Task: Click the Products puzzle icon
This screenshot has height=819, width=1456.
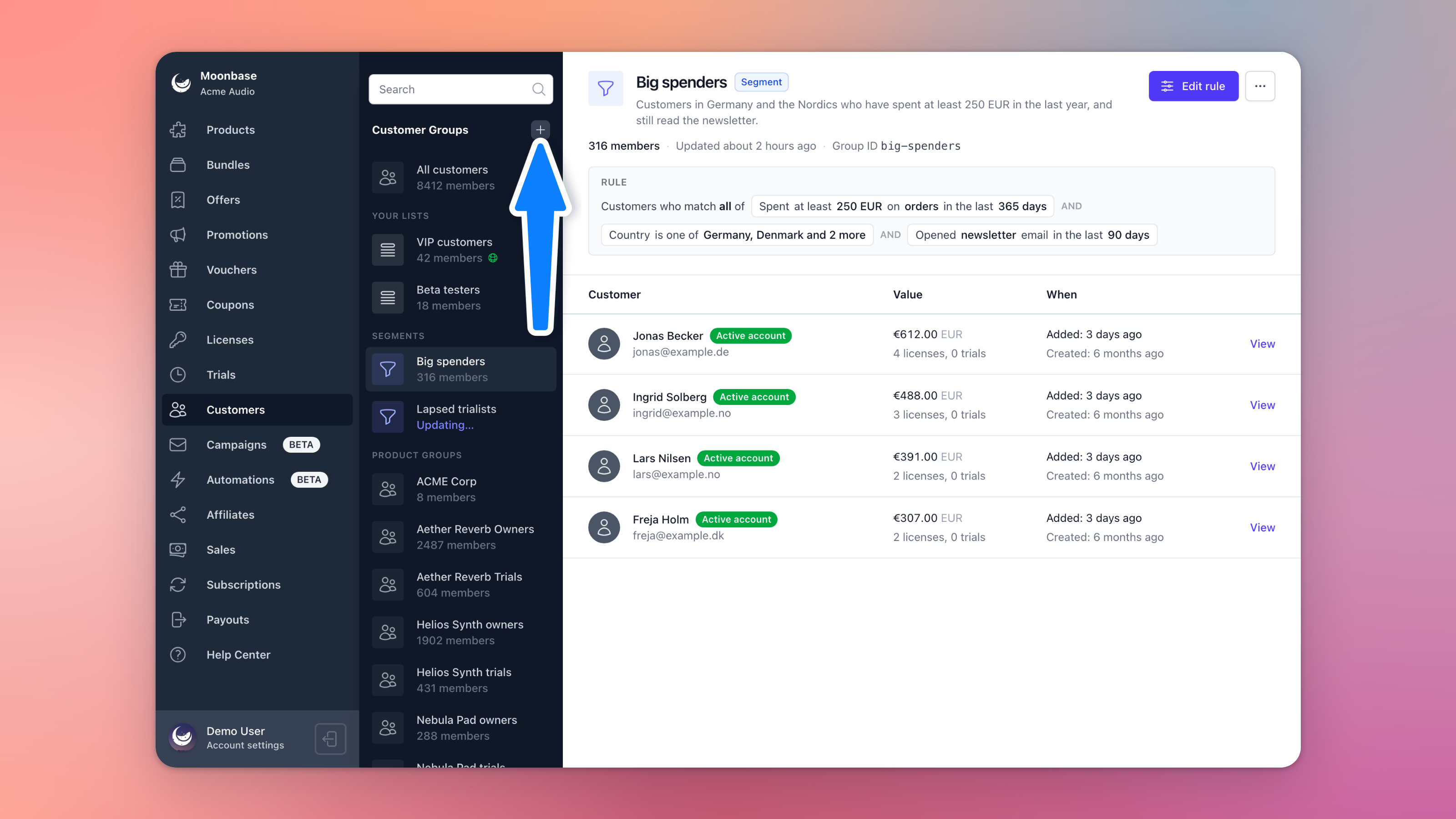Action: [178, 130]
